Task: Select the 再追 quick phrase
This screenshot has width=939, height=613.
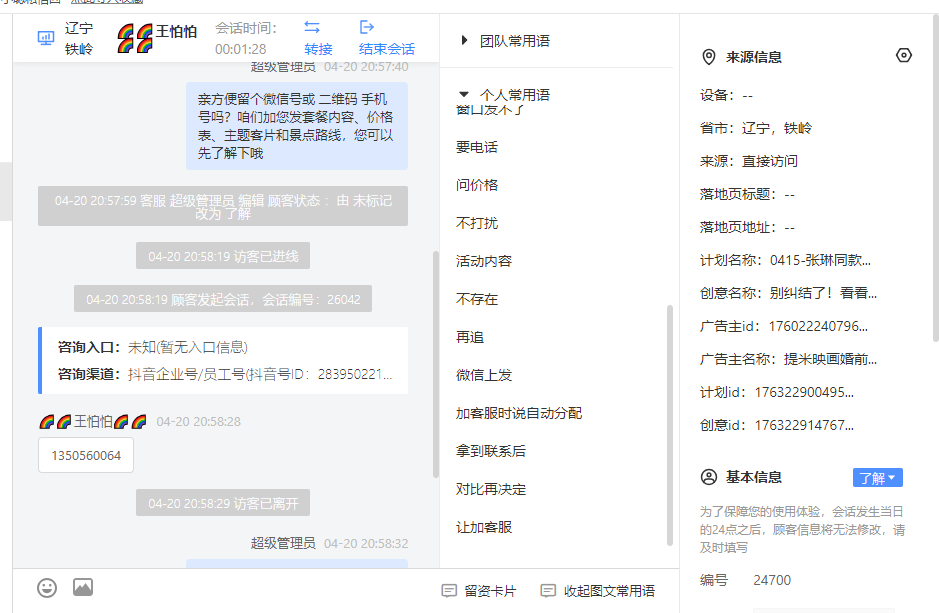Action: (470, 337)
